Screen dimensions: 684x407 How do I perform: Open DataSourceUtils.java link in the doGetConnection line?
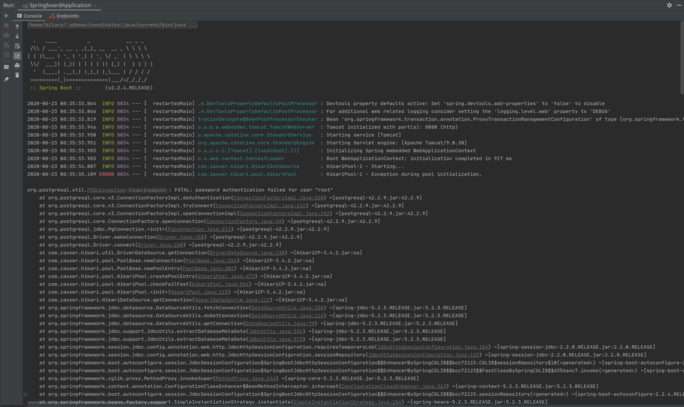pyautogui.click(x=288, y=316)
